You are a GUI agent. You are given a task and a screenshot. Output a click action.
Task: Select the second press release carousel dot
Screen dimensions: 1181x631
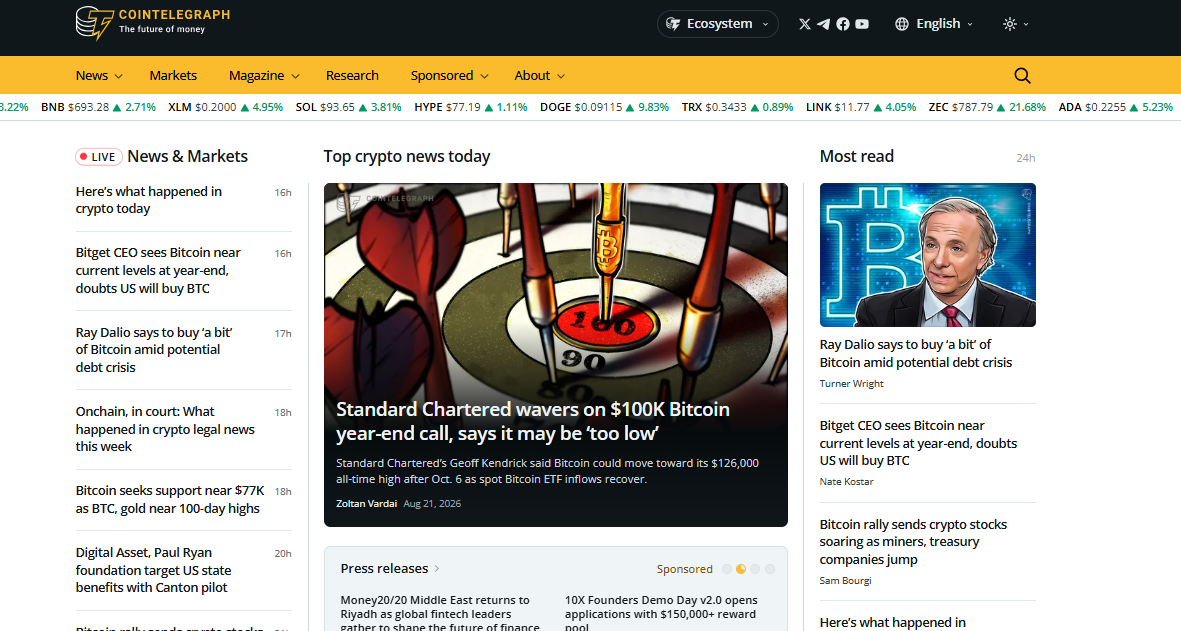pyautogui.click(x=741, y=569)
